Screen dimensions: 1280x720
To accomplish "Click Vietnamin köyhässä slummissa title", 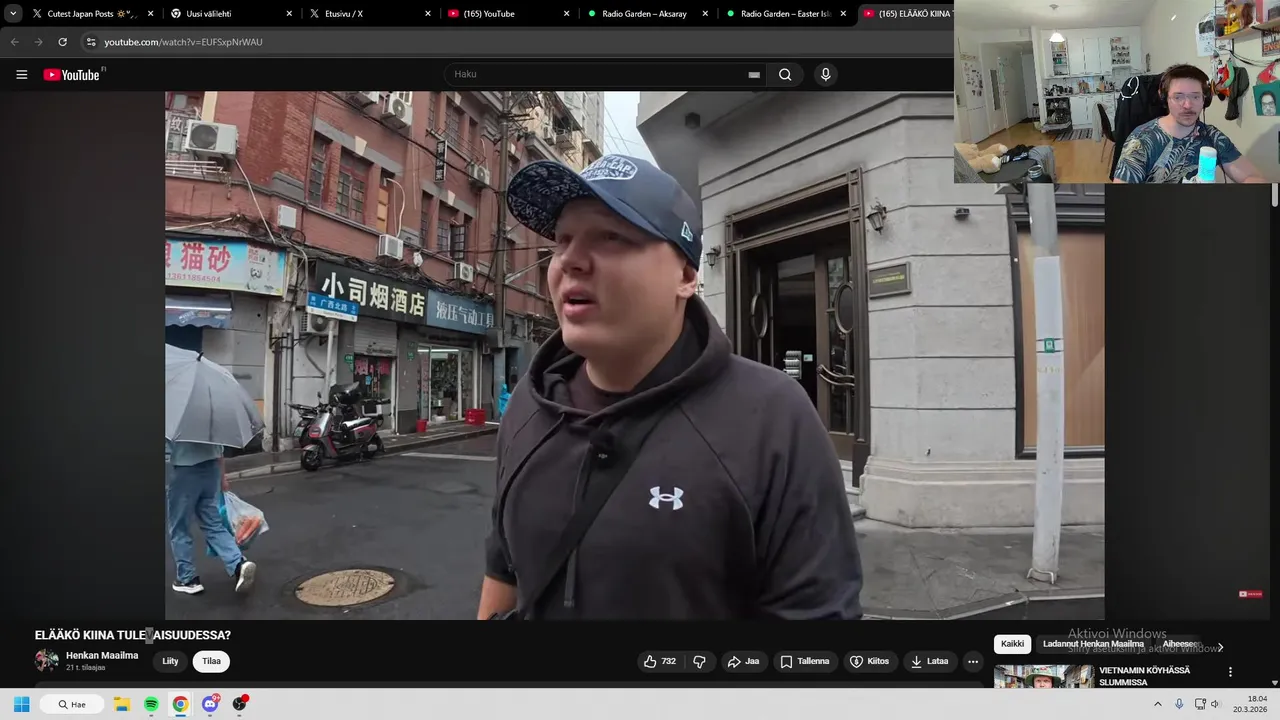I will [1145, 676].
